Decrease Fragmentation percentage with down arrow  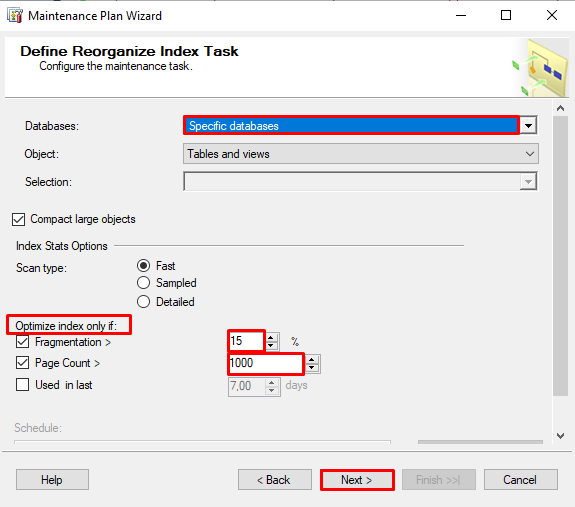[271, 346]
